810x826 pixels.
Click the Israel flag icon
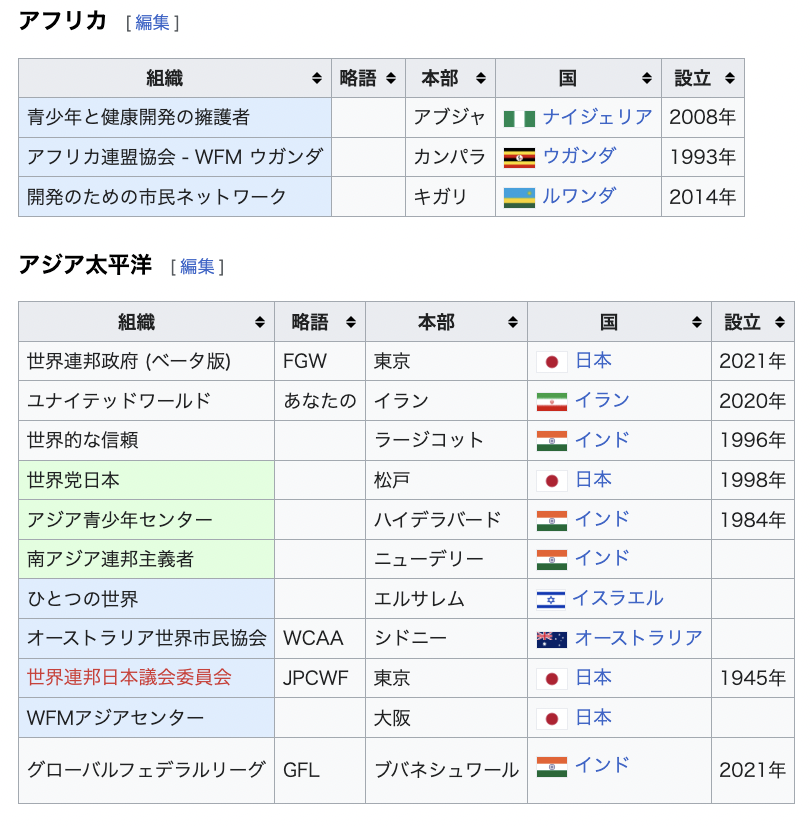coord(551,599)
